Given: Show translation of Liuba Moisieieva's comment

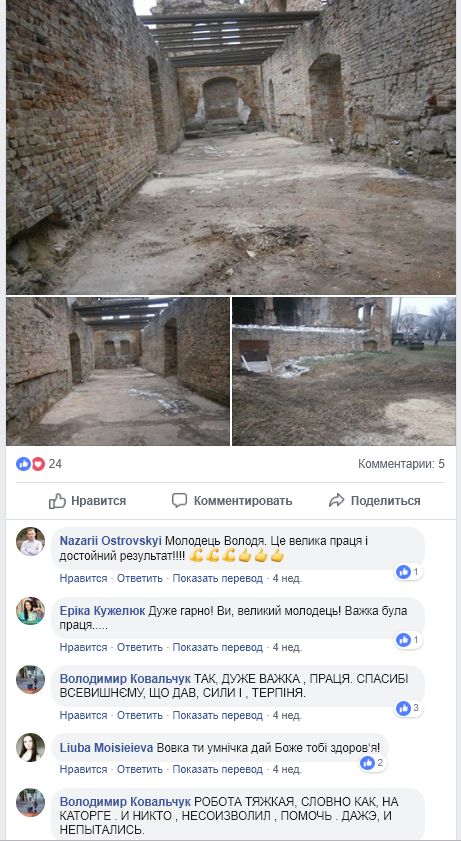Looking at the screenshot, I should [x=218, y=769].
